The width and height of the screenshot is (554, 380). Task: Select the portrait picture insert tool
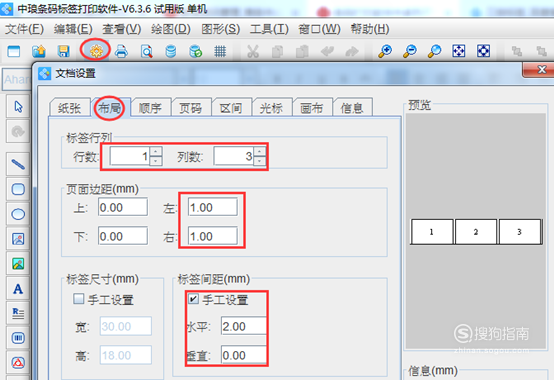pos(18,239)
